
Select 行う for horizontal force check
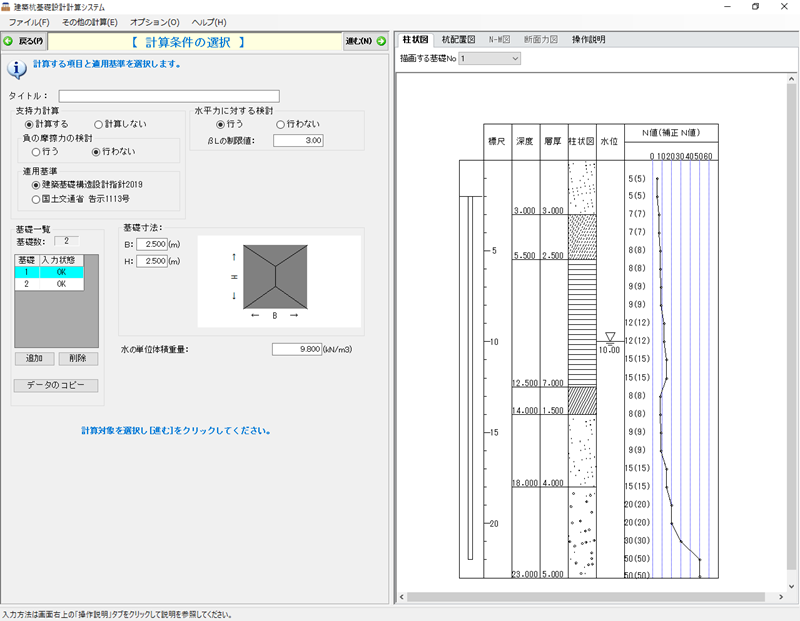coord(230,124)
